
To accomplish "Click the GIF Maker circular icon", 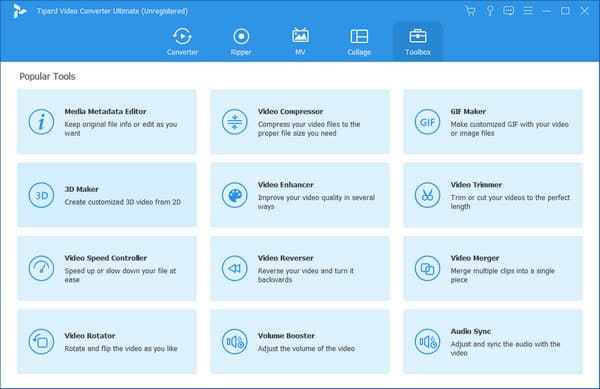I will [x=427, y=122].
